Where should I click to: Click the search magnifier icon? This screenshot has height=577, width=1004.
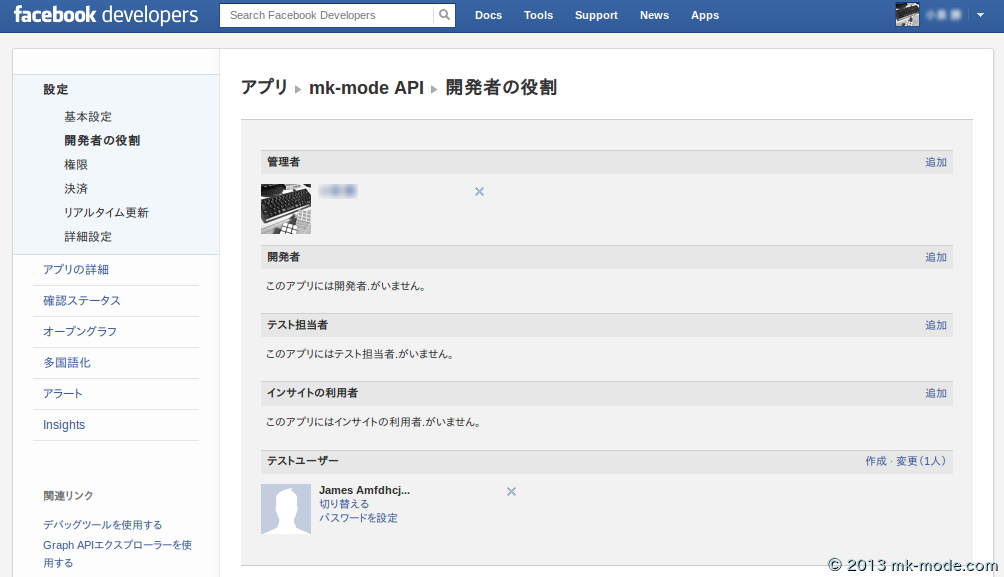[x=444, y=15]
